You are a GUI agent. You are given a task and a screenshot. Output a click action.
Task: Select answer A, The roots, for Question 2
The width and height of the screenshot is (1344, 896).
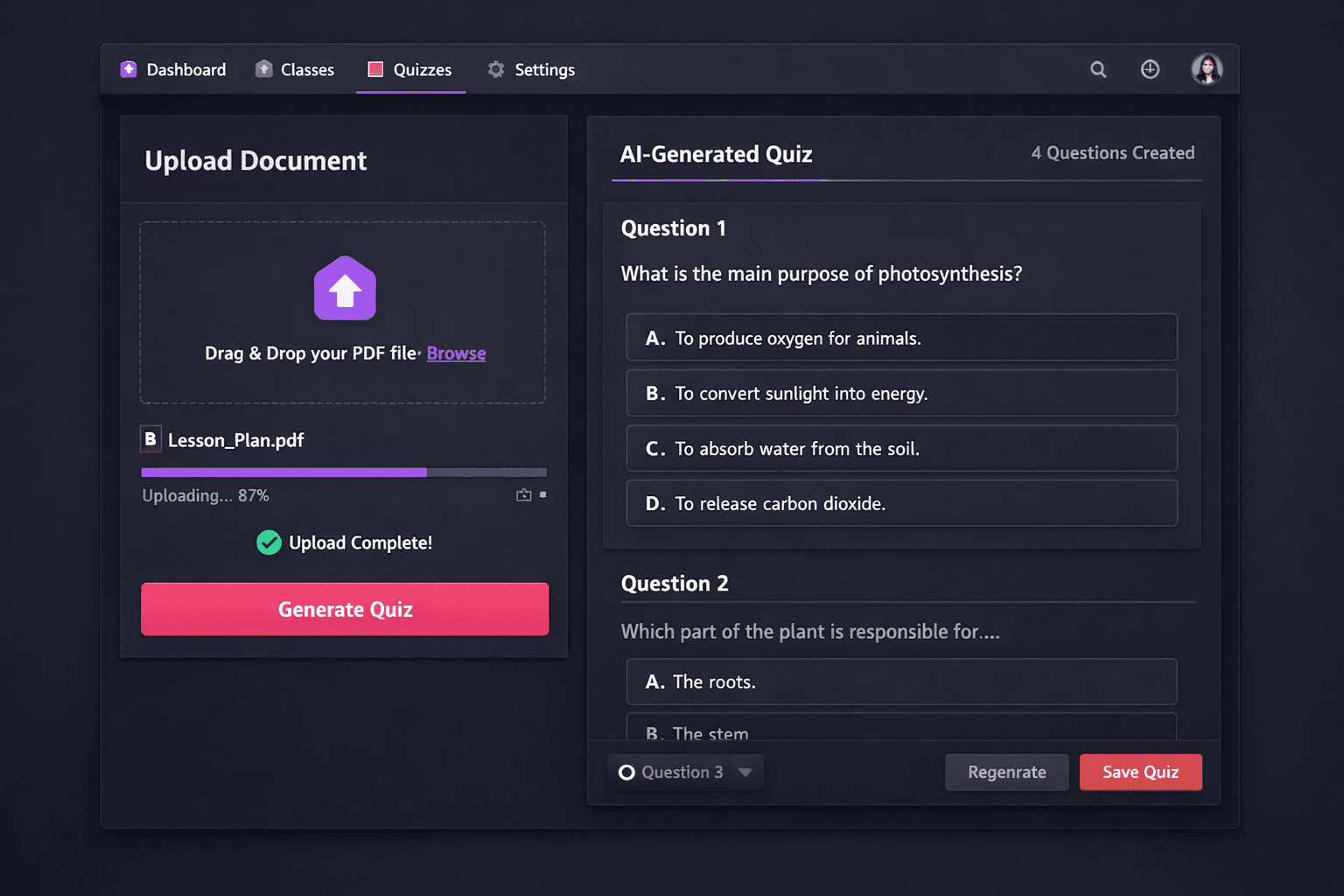point(901,682)
